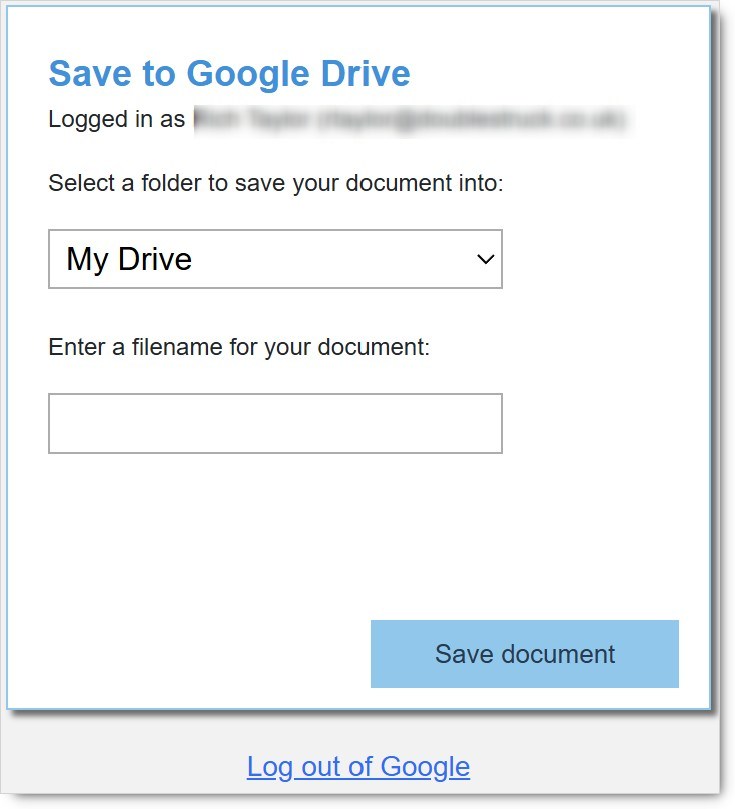The image size is (735, 809).
Task: Click the Save to Google Drive heading
Action: point(229,74)
